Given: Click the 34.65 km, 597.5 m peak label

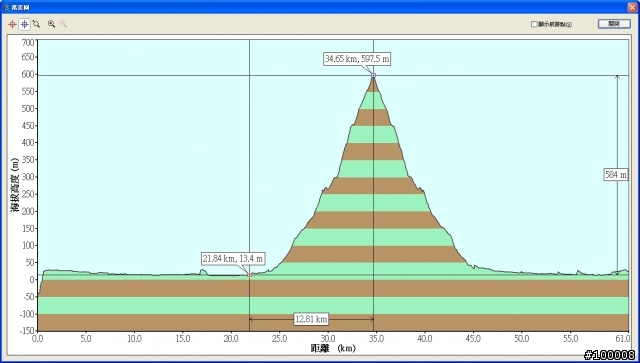Looking at the screenshot, I should click(x=357, y=59).
